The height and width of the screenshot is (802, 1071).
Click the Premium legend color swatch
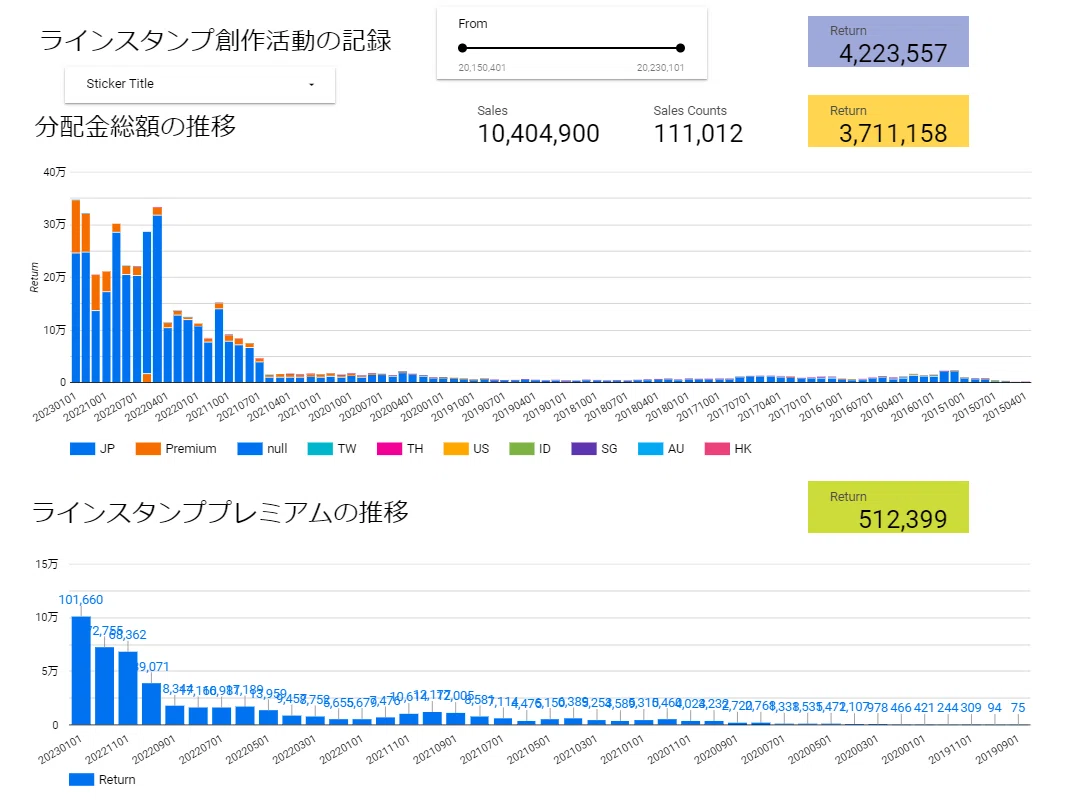pos(148,449)
